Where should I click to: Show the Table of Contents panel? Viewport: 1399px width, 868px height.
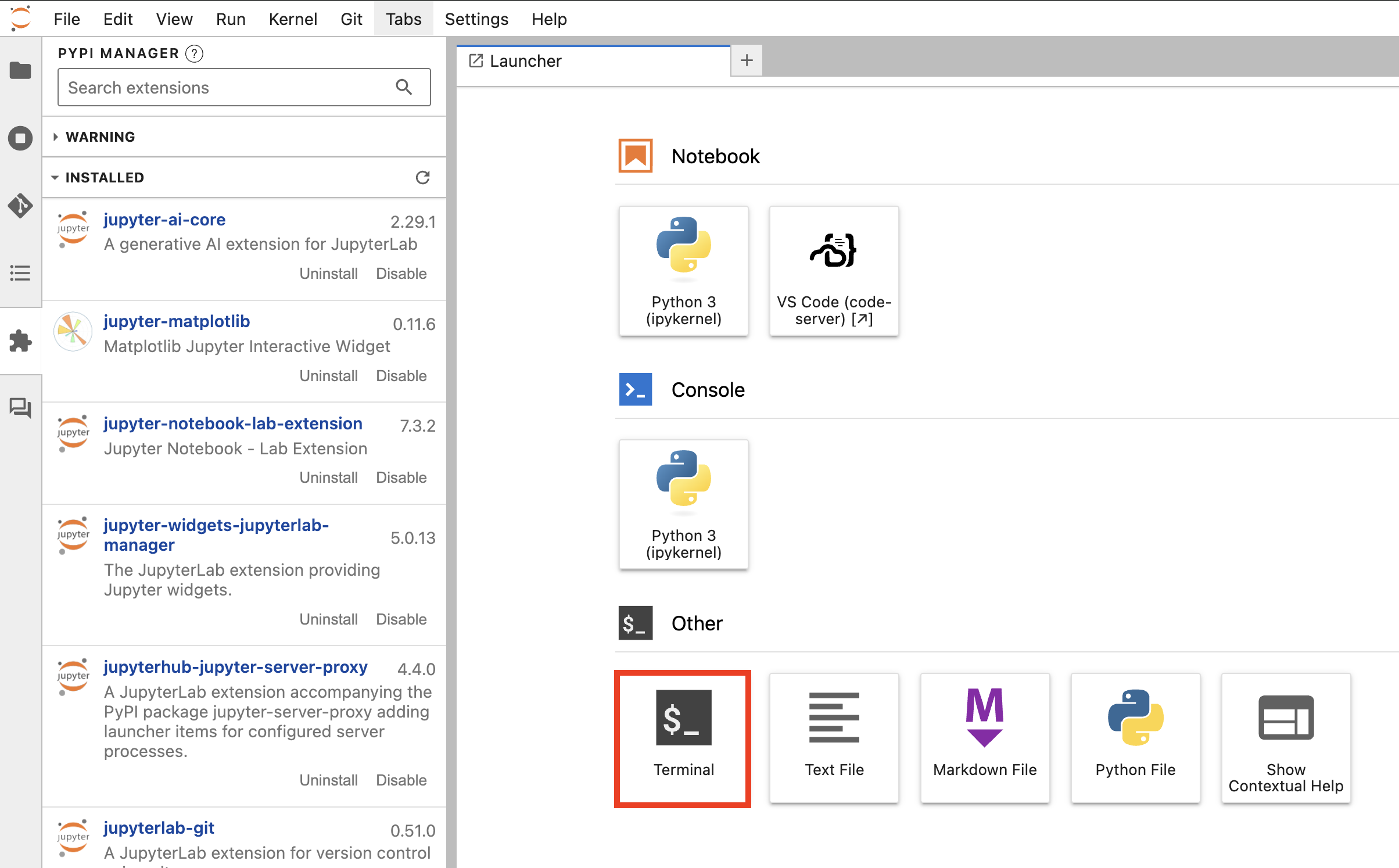click(x=20, y=273)
